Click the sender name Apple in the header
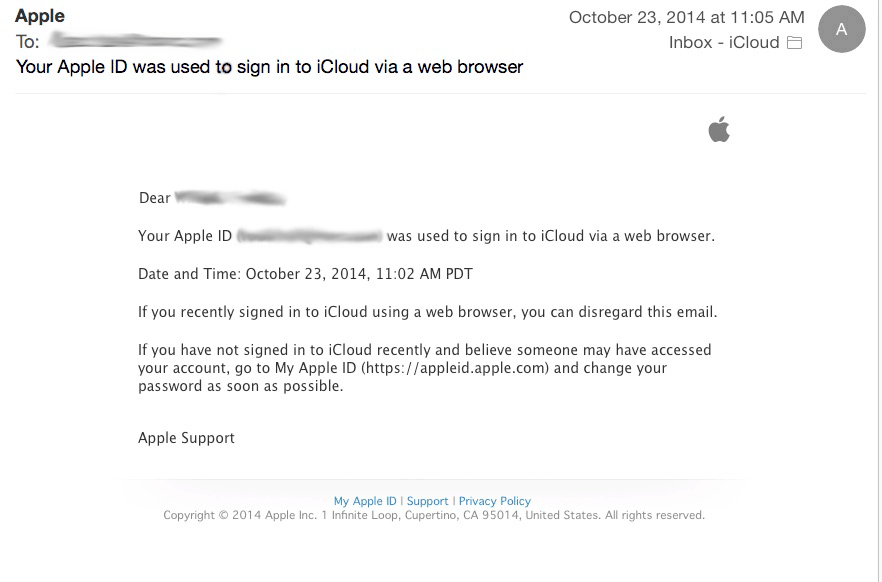The image size is (882, 582). [40, 16]
